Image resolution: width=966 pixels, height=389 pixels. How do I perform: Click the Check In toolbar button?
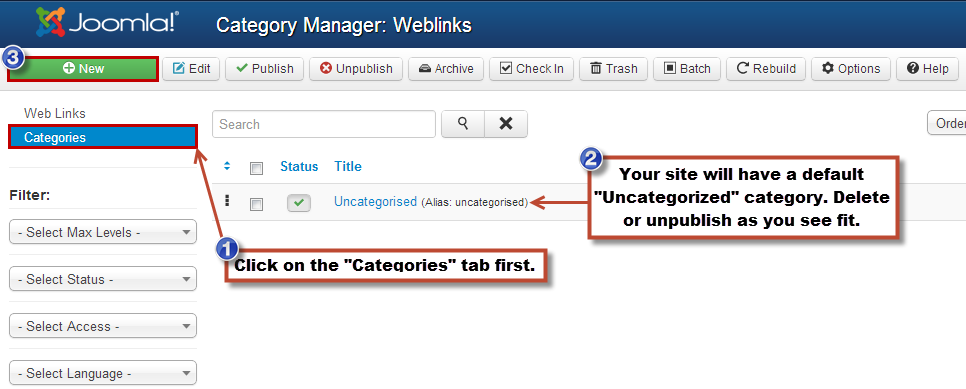click(x=532, y=69)
